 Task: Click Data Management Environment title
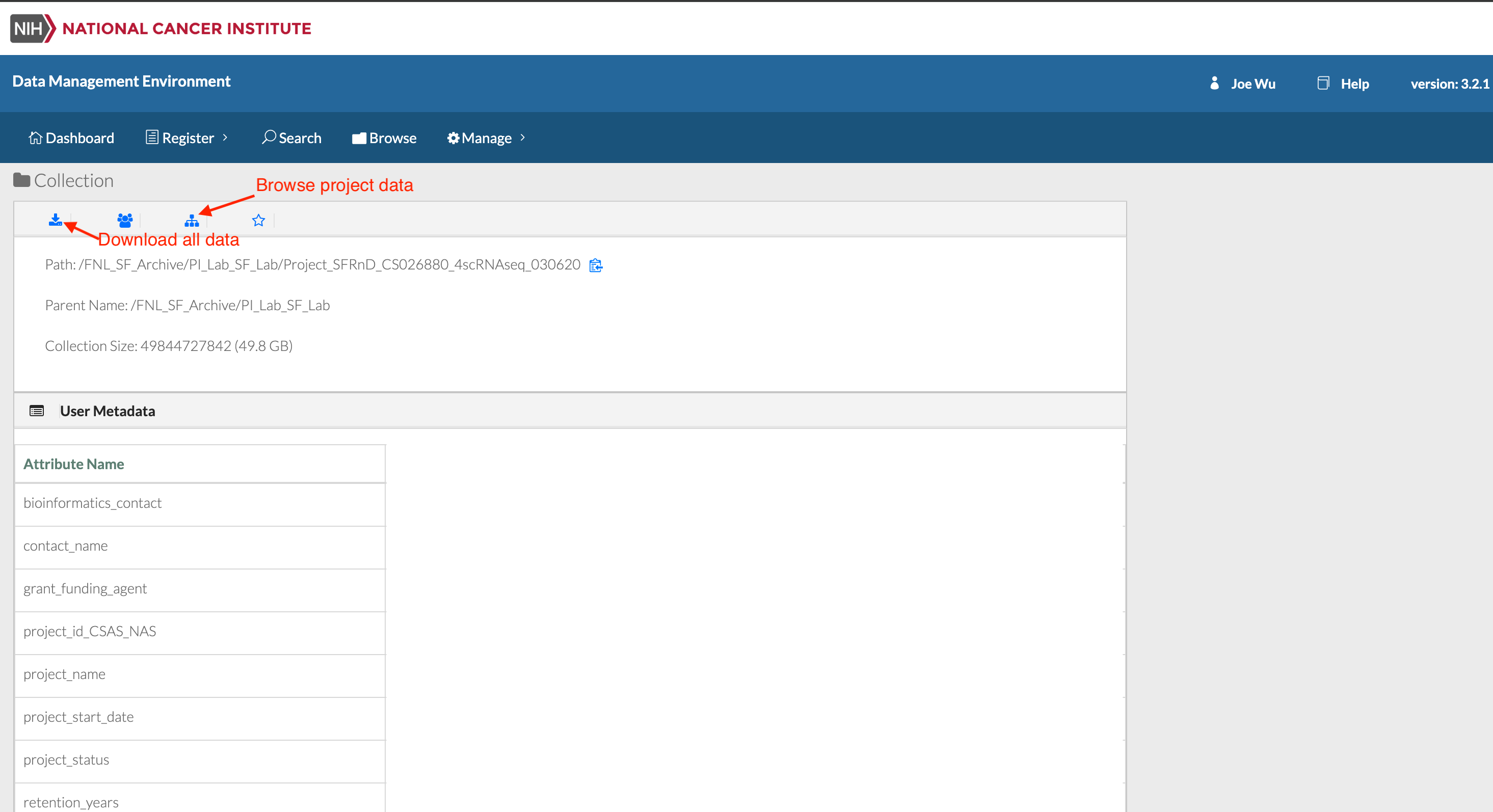click(122, 81)
